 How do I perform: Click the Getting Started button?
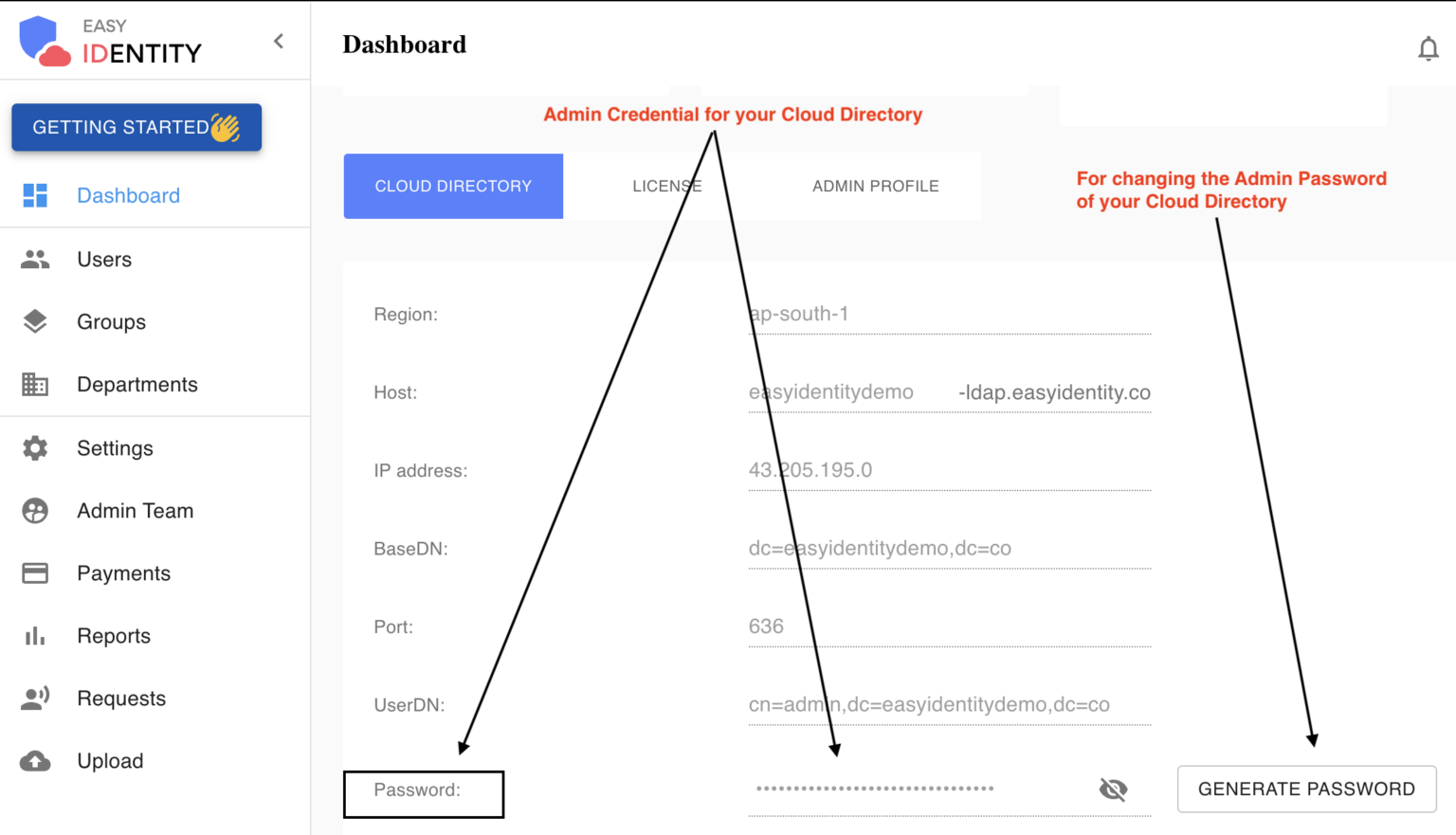(x=136, y=127)
